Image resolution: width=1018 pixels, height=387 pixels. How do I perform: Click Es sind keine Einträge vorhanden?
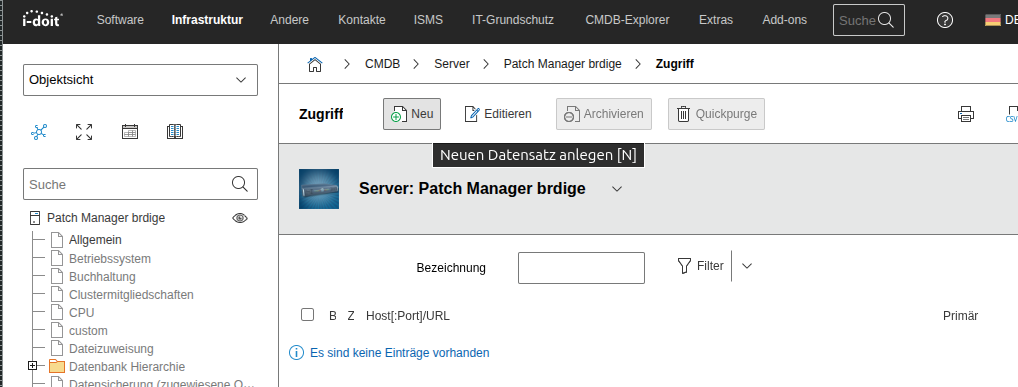[x=400, y=353]
